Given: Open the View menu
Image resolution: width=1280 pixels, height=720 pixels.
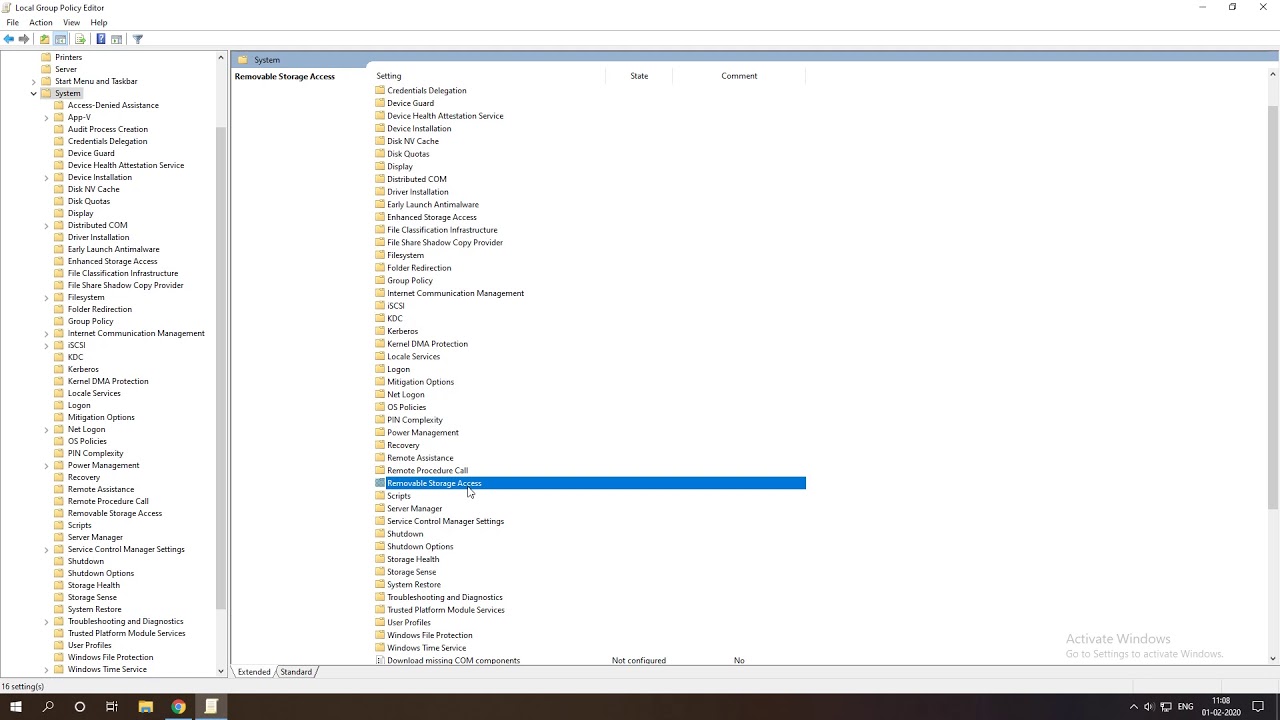Looking at the screenshot, I should click(72, 22).
